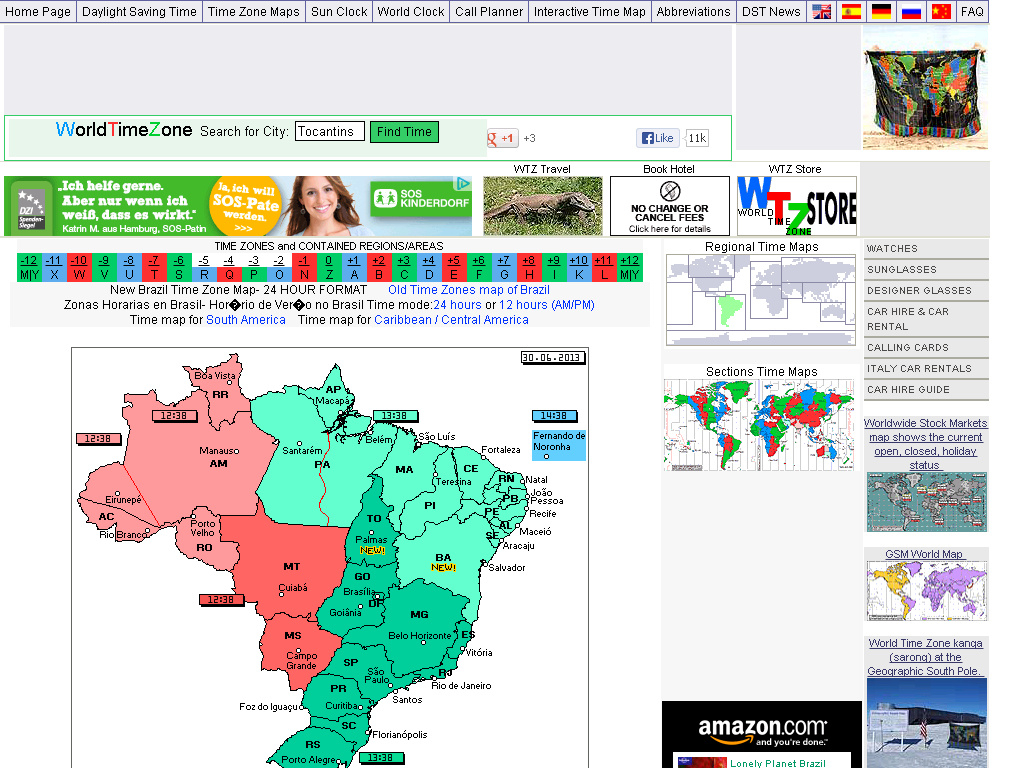
Task: Open World Time Zone kanga South Pole link
Action: (x=925, y=657)
